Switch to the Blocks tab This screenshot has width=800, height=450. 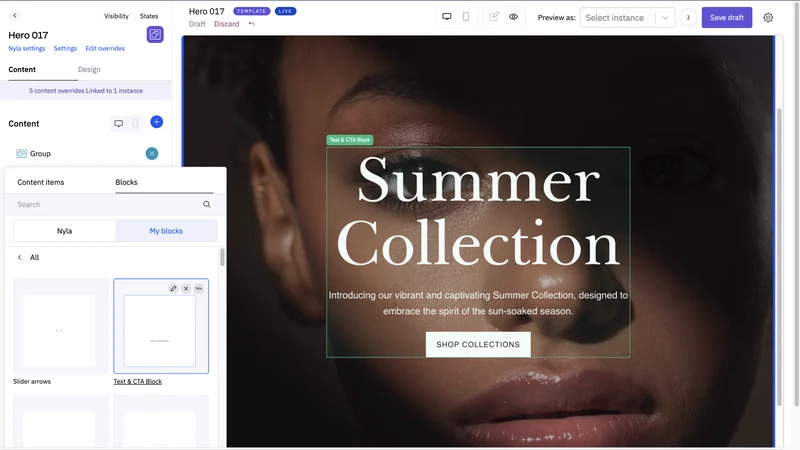point(127,182)
